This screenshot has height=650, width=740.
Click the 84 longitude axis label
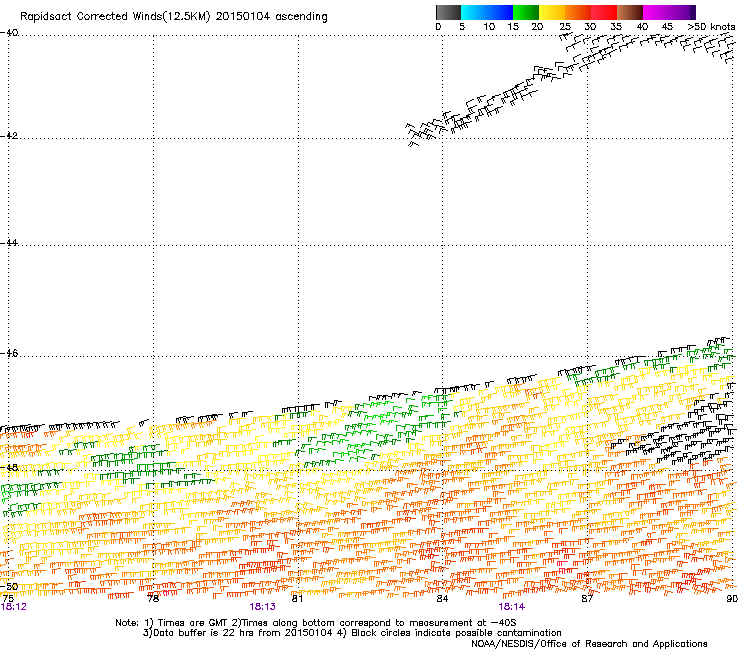(442, 598)
